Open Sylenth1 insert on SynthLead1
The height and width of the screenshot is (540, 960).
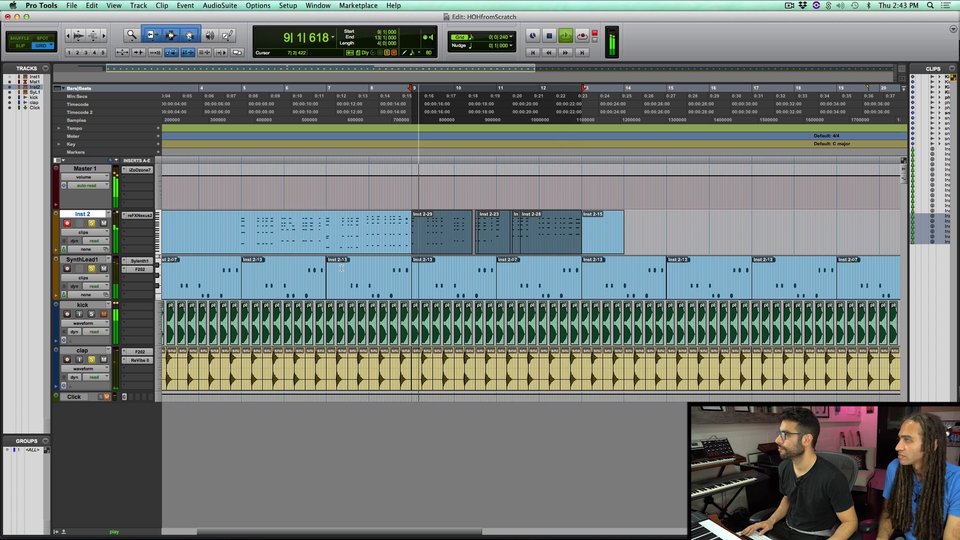138,260
